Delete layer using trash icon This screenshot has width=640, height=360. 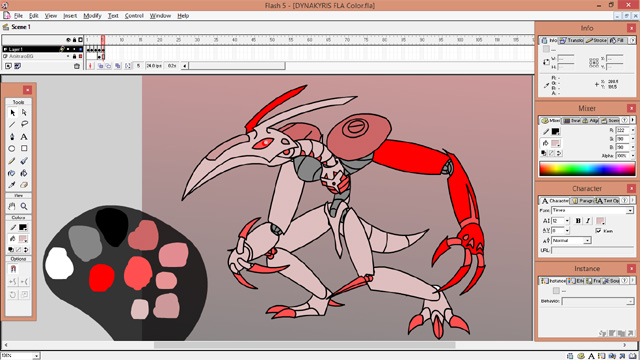[x=77, y=66]
